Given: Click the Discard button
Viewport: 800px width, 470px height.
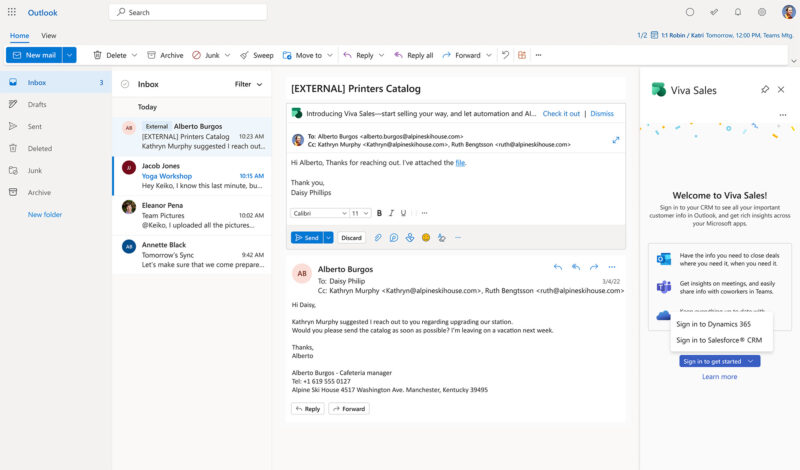Looking at the screenshot, I should tap(351, 238).
